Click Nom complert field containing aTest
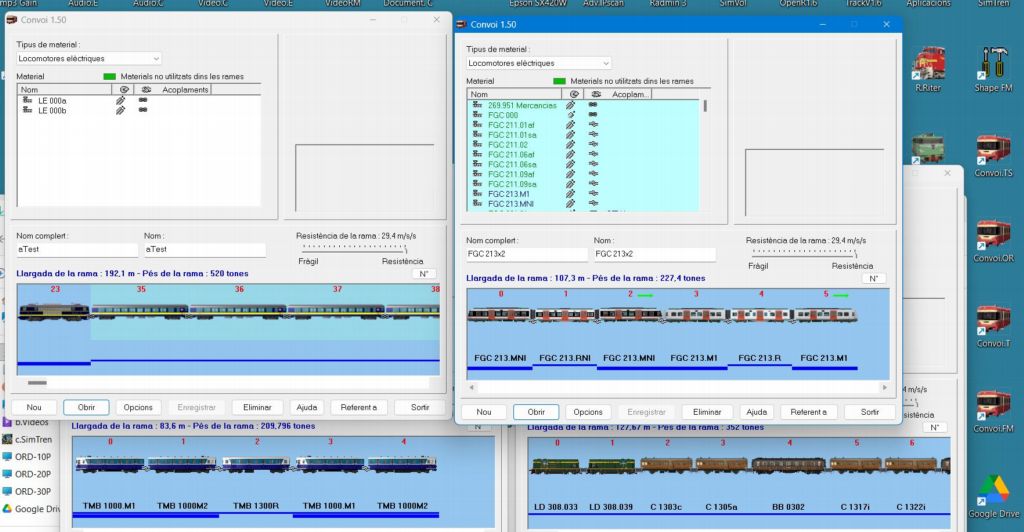This screenshot has height=532, width=1024. coord(77,249)
